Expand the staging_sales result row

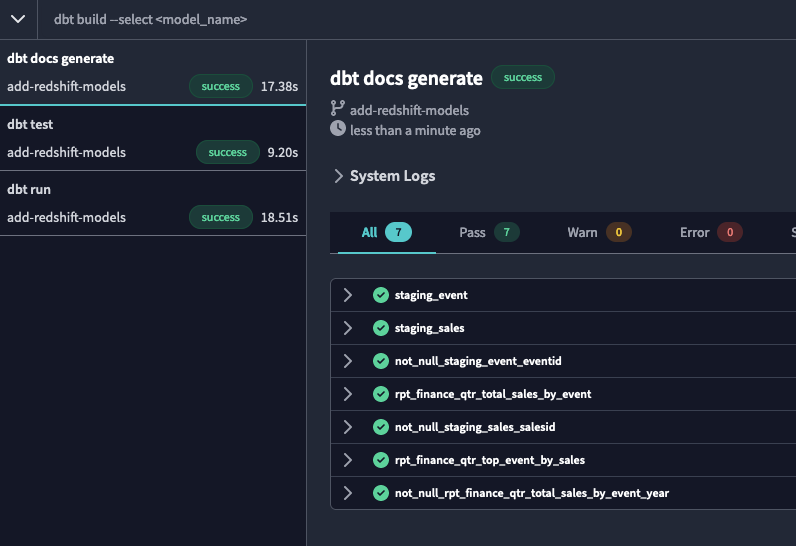348,328
